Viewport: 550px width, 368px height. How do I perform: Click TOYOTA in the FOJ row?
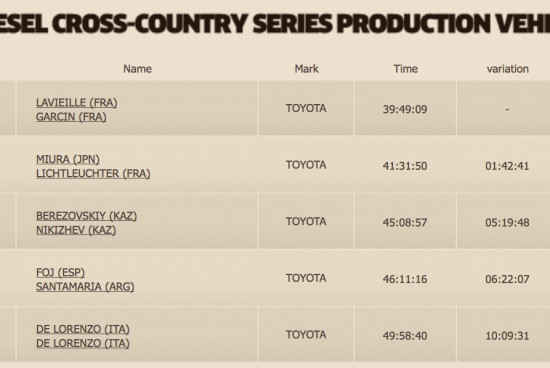click(x=306, y=278)
